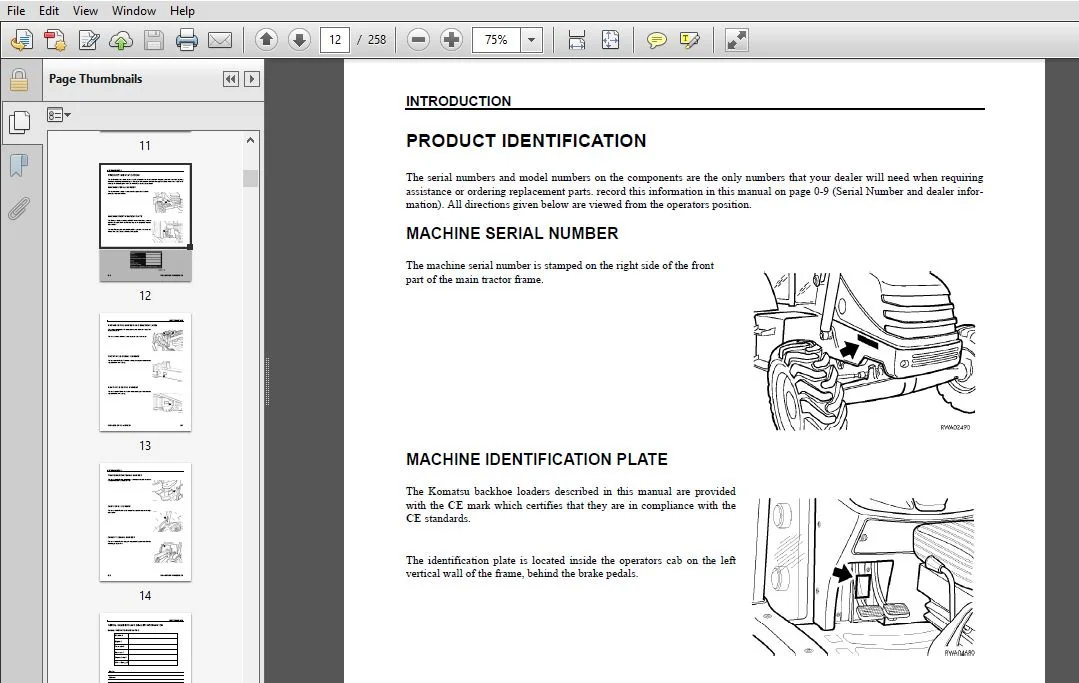Click the thumbnail panel scrollbar handle
1079x683 pixels.
coord(250,178)
